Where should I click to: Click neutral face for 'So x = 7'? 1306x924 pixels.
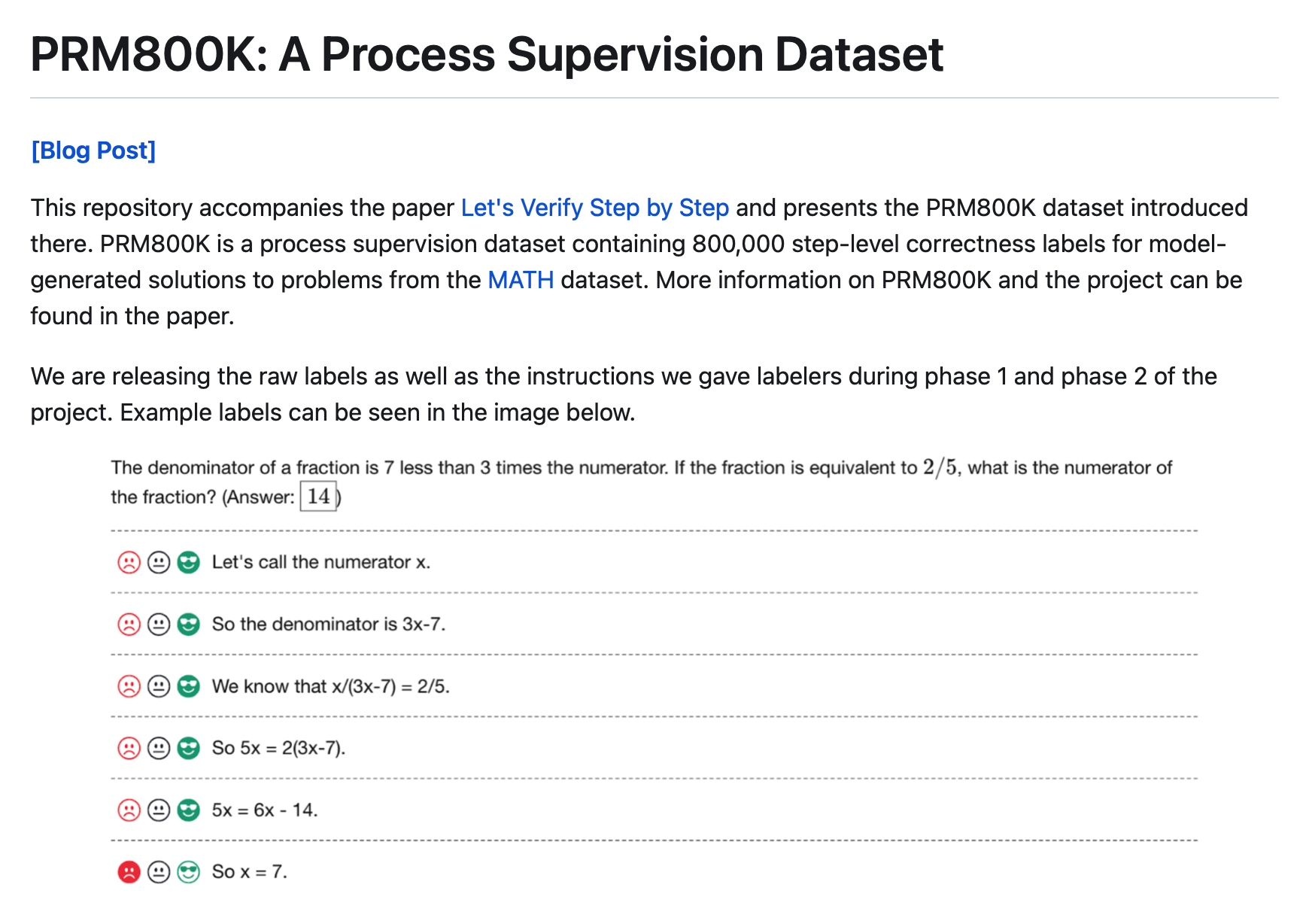point(159,872)
